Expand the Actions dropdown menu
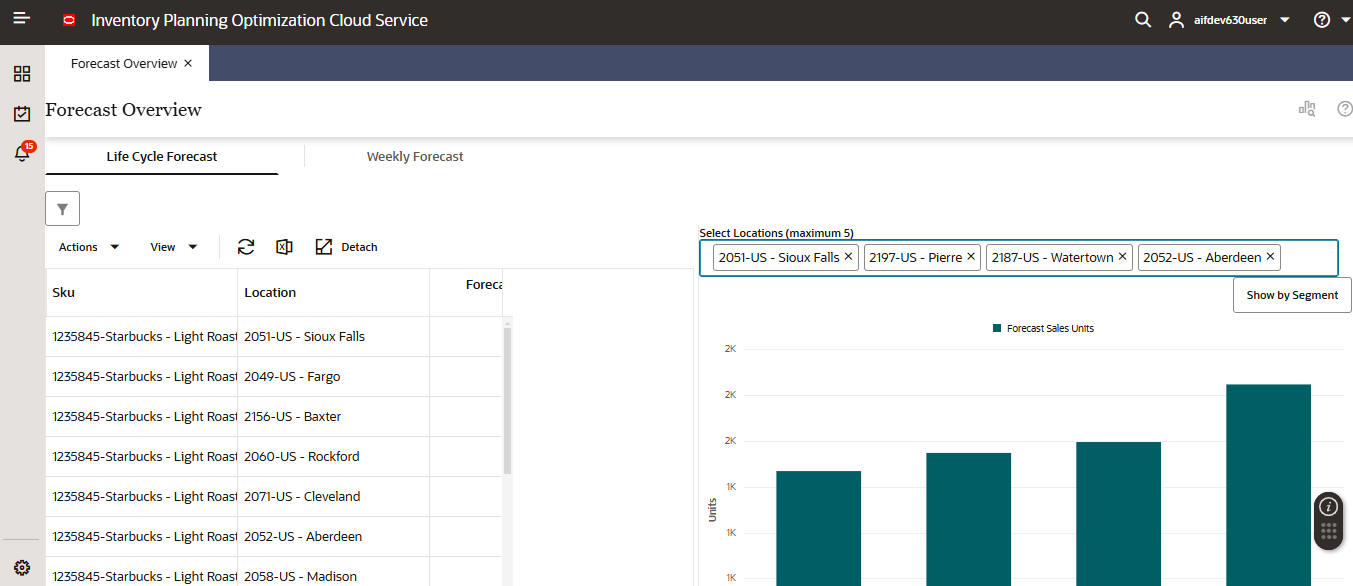This screenshot has height=586, width=1353. coord(89,247)
